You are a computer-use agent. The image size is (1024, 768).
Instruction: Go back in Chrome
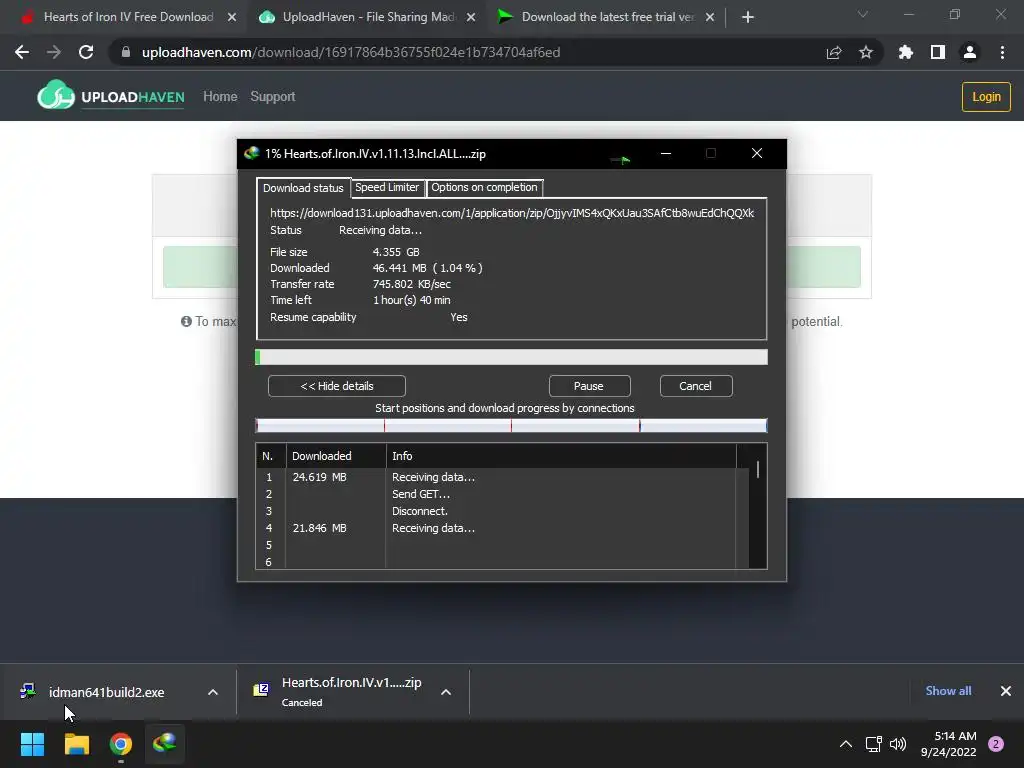pos(22,52)
